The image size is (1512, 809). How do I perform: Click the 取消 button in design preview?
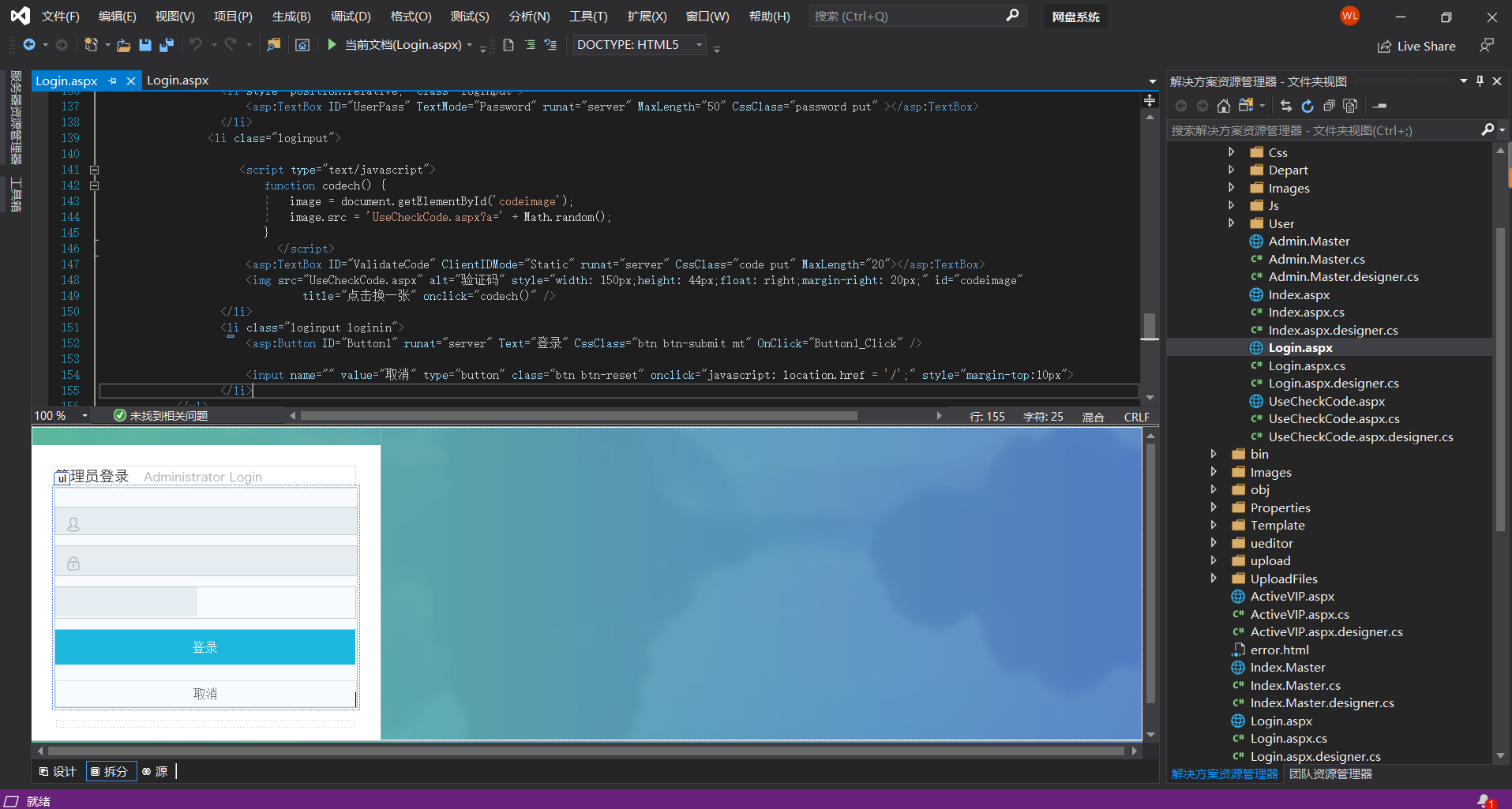click(204, 694)
